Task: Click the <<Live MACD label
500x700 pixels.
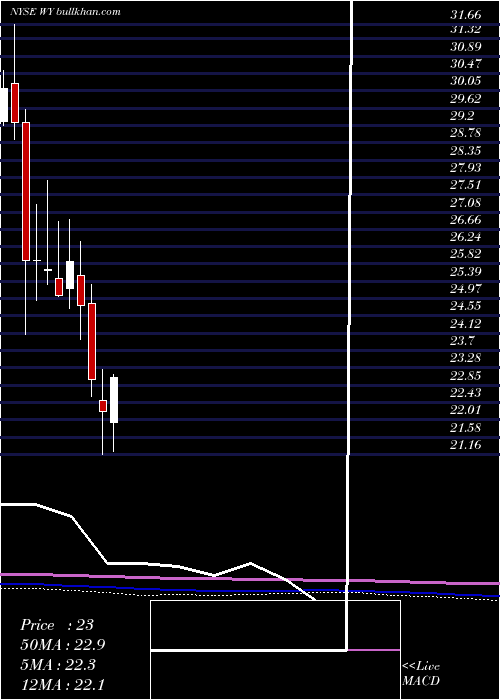Action: point(421,674)
